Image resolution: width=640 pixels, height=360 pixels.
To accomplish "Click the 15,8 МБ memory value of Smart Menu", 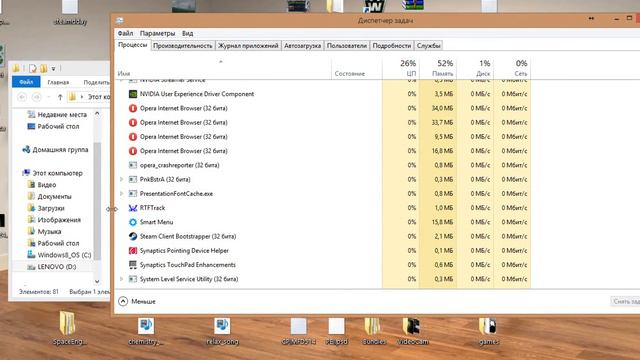I will pos(443,222).
